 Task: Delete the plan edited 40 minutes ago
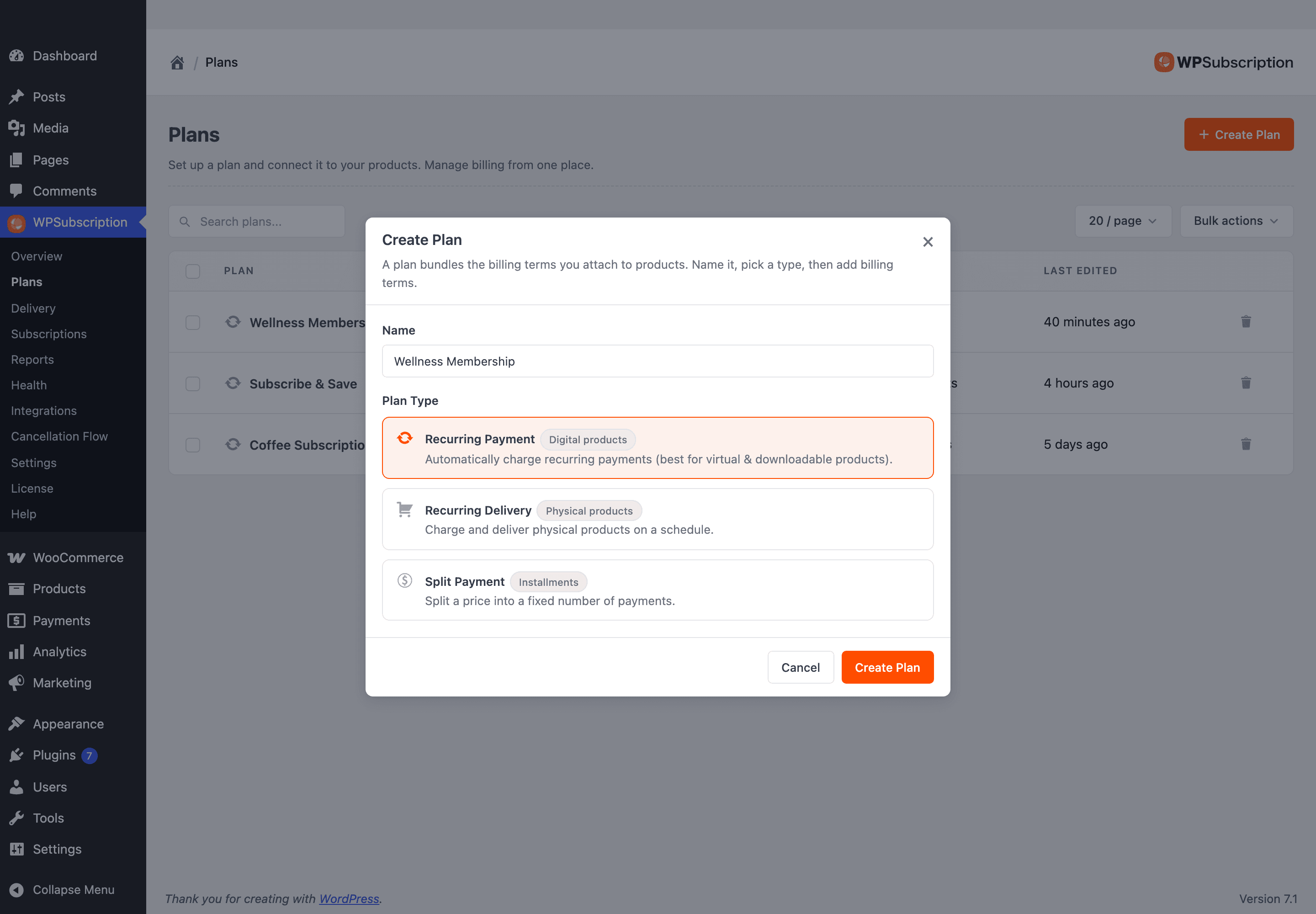click(x=1246, y=322)
